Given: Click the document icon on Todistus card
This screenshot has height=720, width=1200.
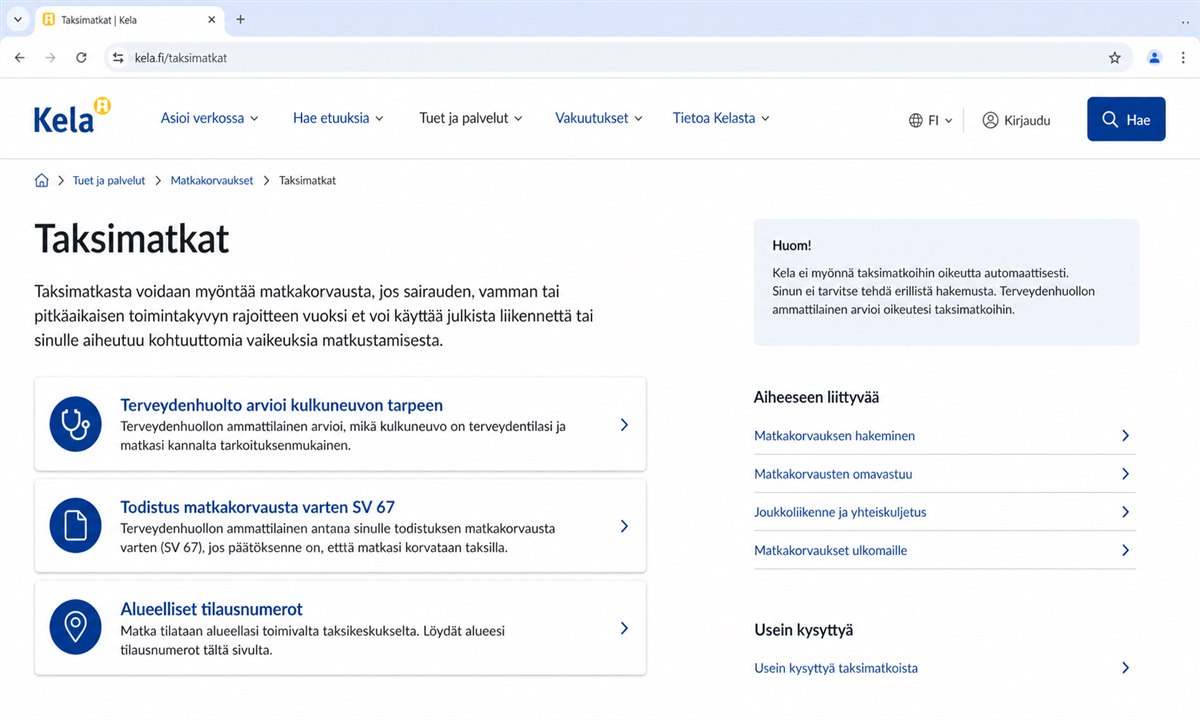Looking at the screenshot, I should 76,526.
